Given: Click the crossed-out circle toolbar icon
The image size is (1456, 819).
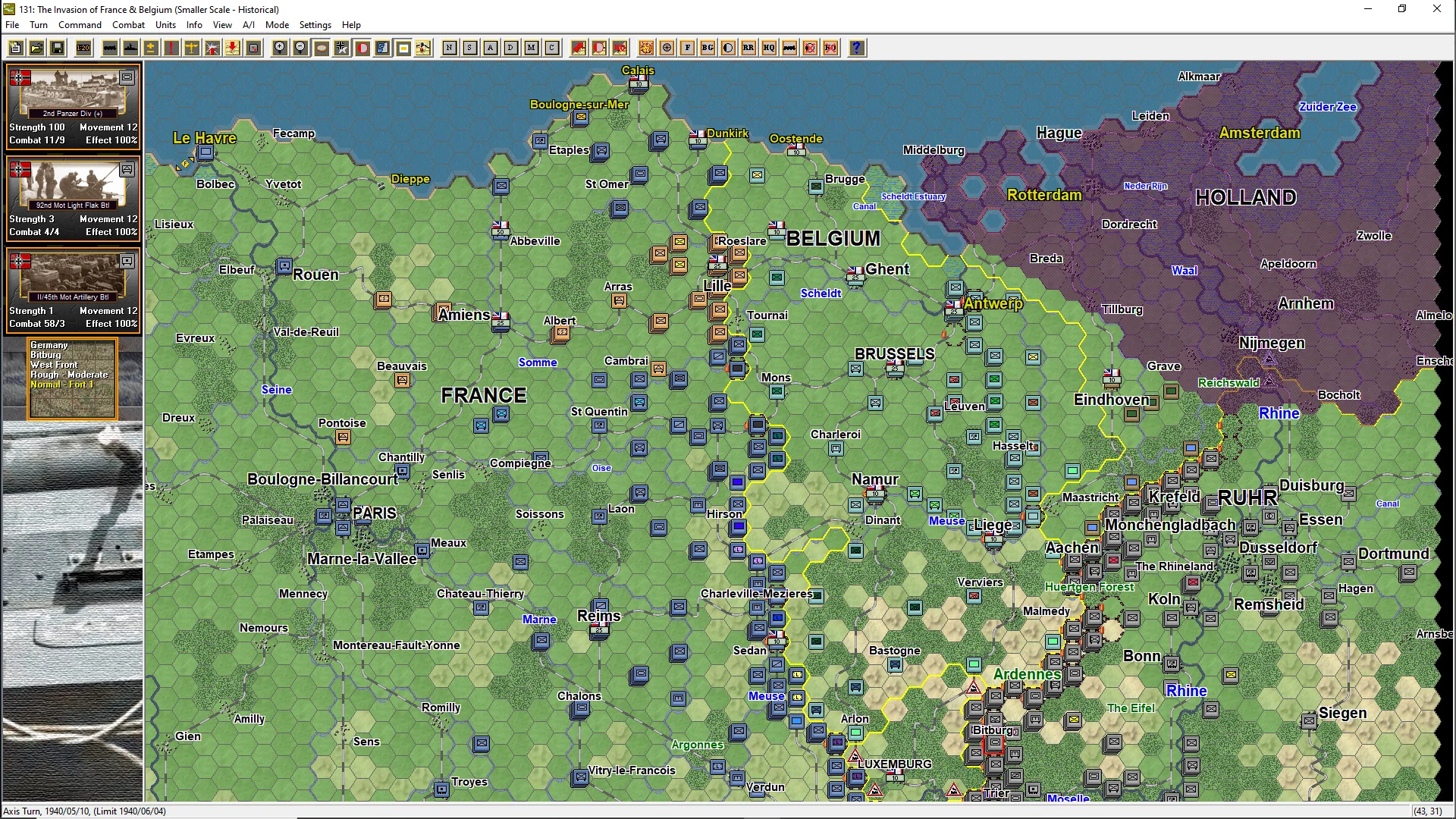Looking at the screenshot, I should [x=810, y=48].
